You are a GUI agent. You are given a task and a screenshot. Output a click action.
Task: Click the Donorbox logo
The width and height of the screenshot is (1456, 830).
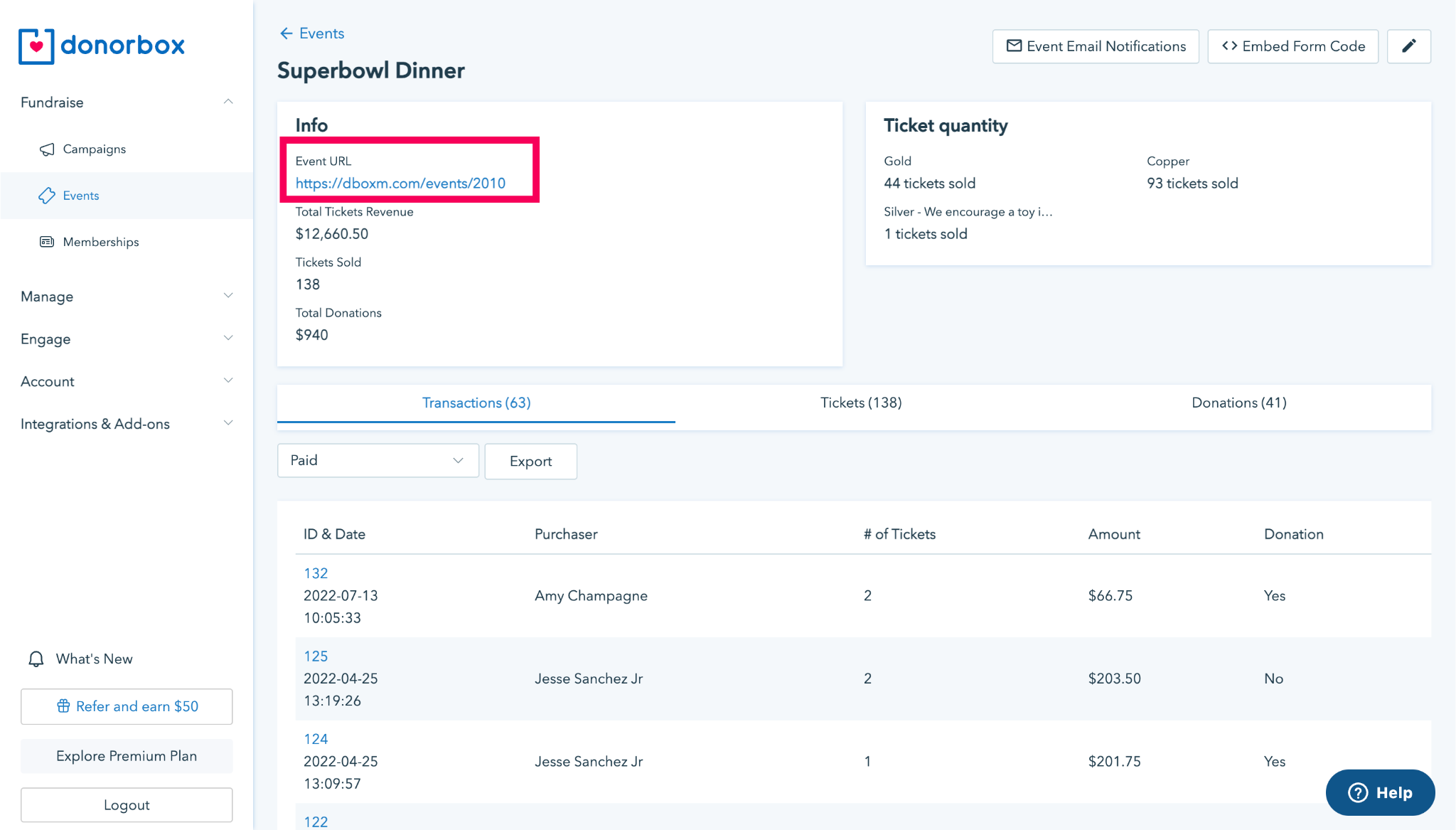point(102,46)
